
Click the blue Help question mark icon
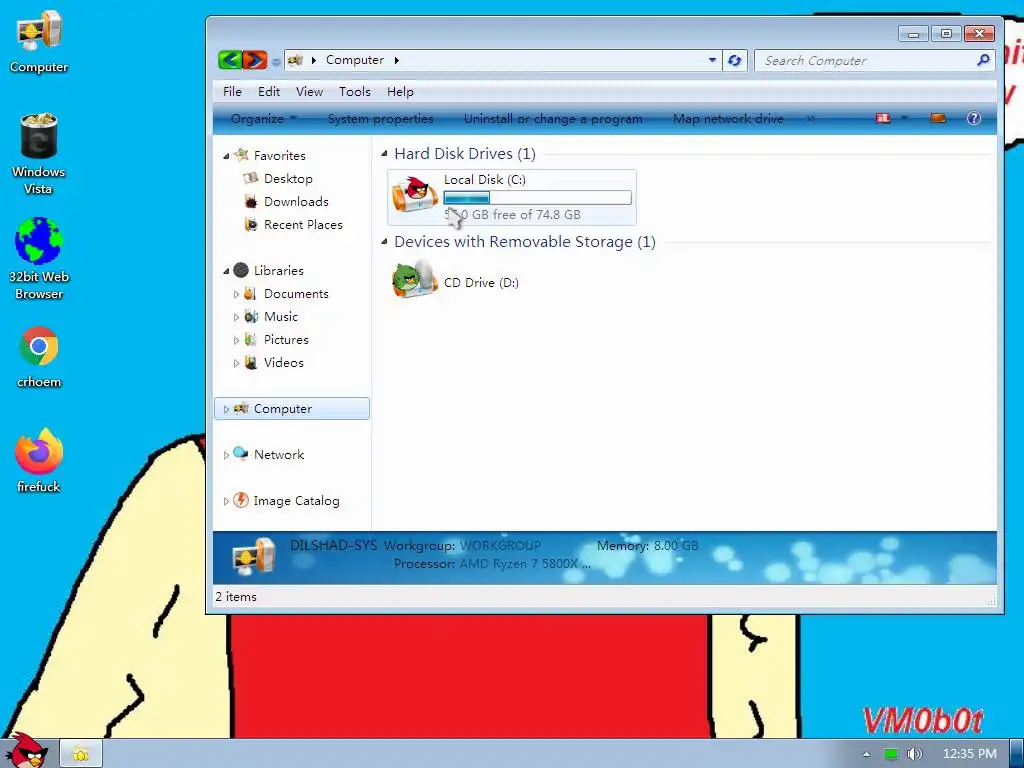click(973, 118)
